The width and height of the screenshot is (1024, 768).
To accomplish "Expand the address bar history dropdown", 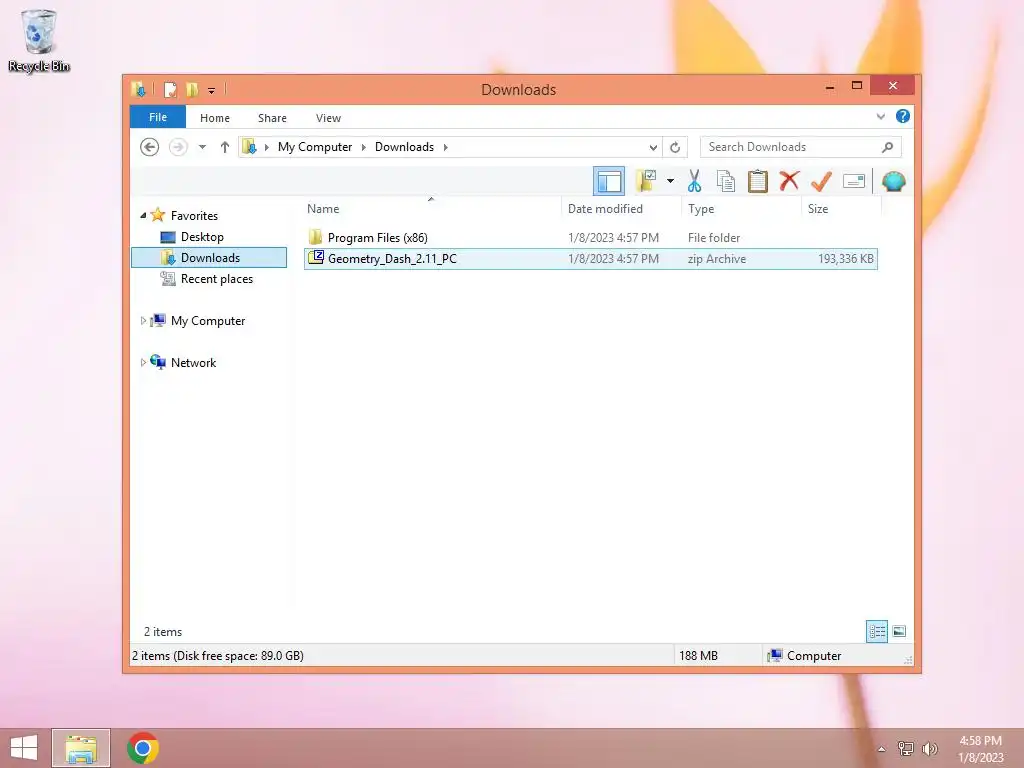I will [x=652, y=147].
